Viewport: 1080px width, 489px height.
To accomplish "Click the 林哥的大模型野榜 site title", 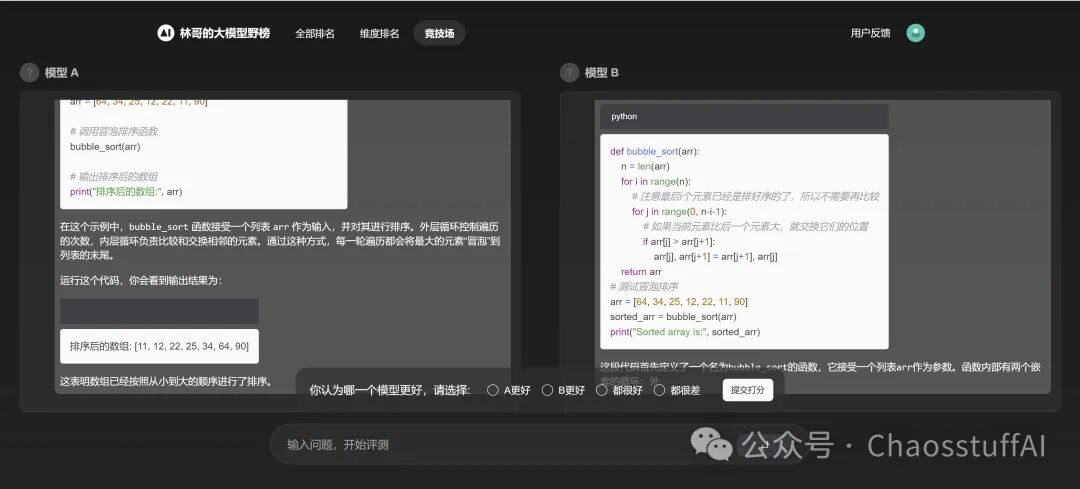I will pos(225,33).
